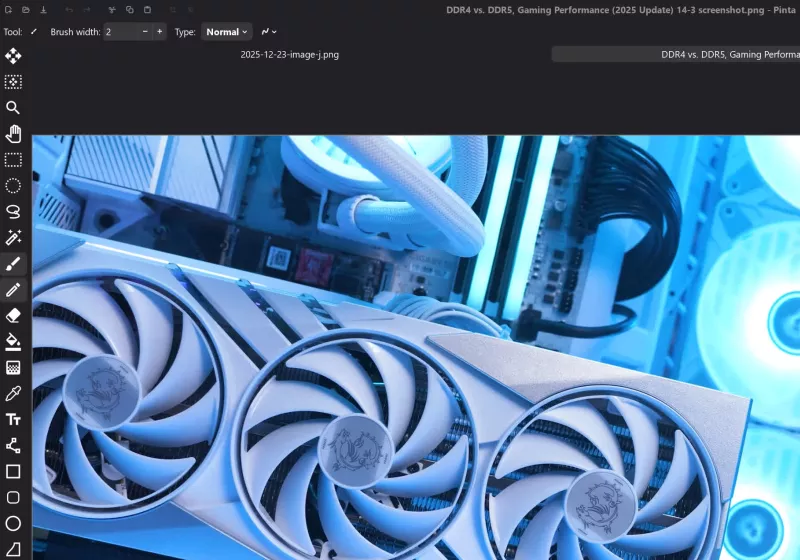
Task: Decrease brush width with the minus button
Action: click(145, 32)
